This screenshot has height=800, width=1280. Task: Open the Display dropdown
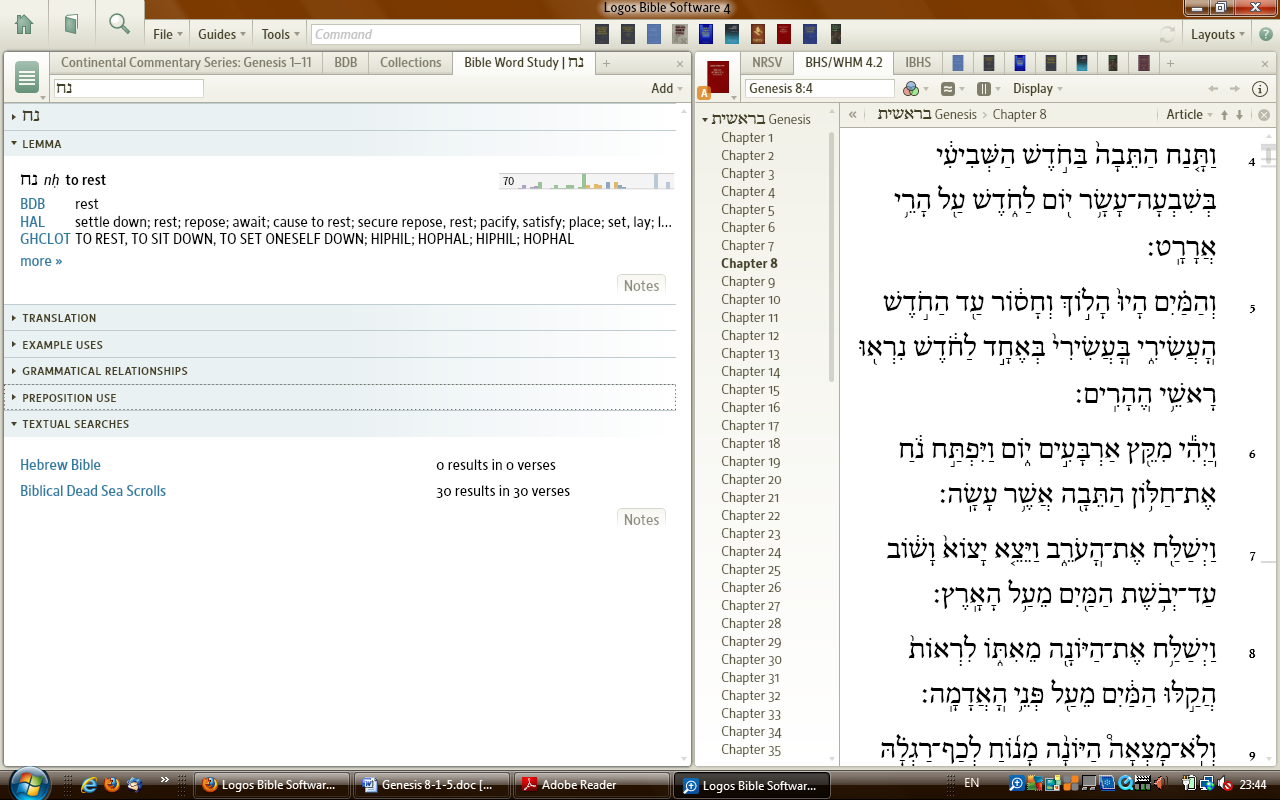1038,88
